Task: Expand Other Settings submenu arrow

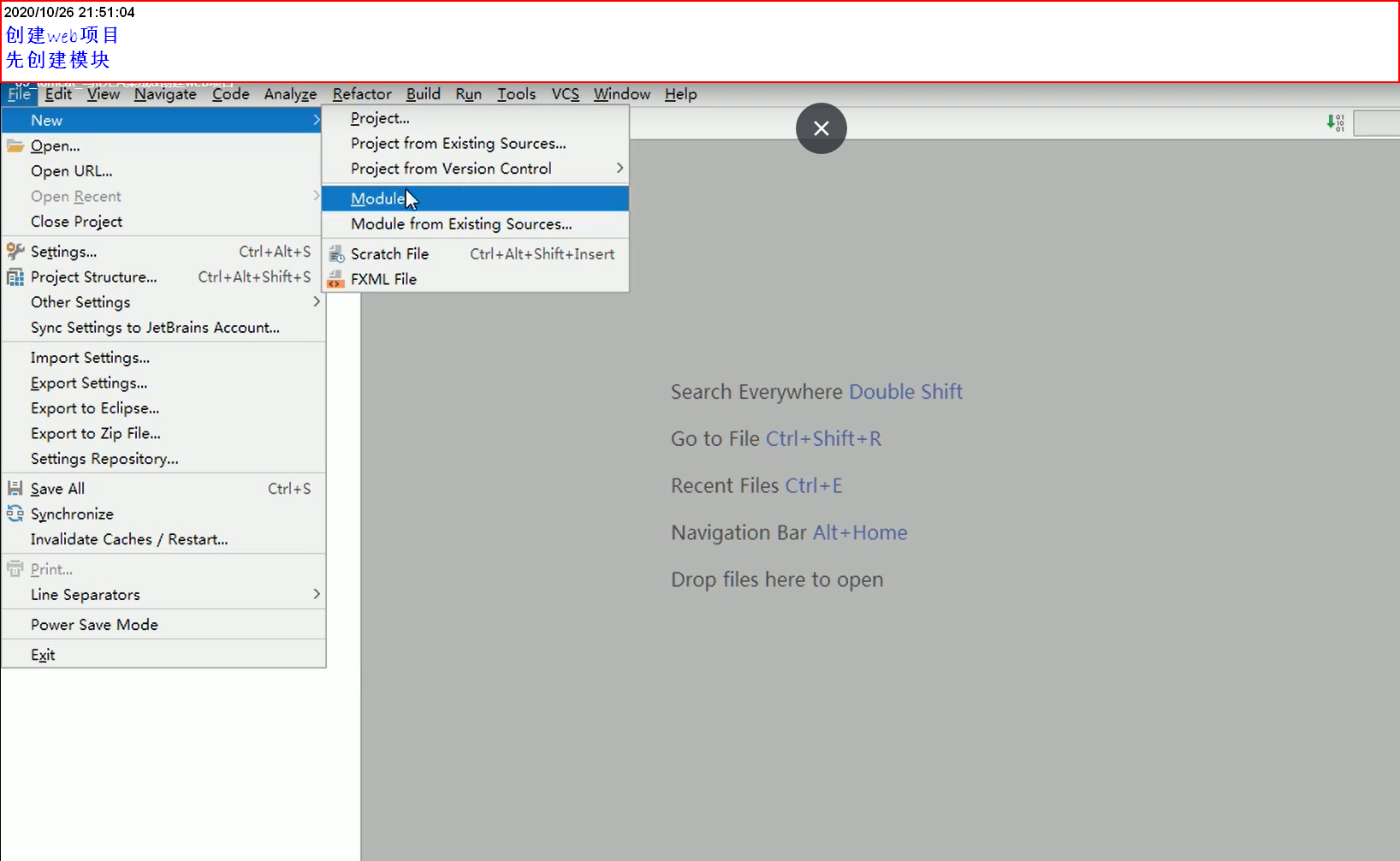Action: 316,301
